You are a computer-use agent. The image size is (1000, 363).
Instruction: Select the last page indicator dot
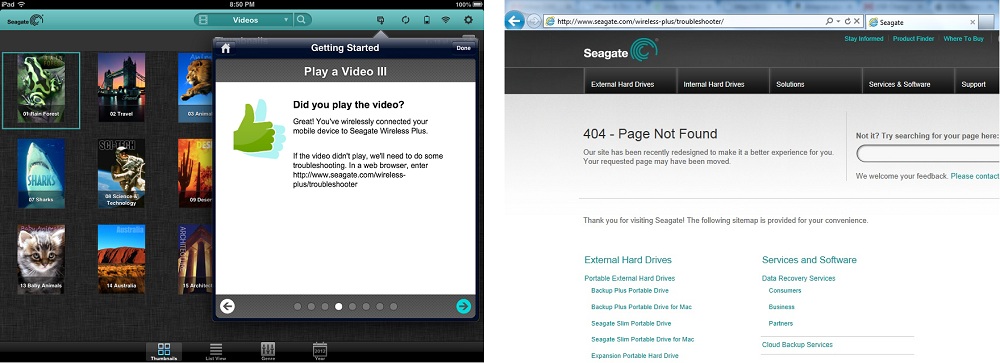tap(393, 307)
